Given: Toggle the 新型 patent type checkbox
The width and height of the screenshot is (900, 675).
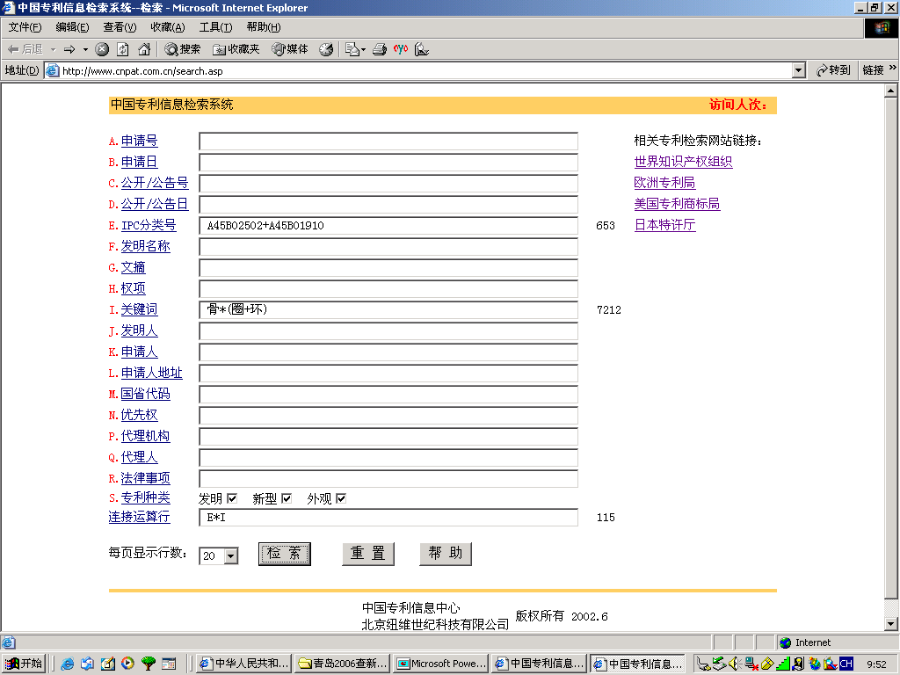Looking at the screenshot, I should pos(286,498).
